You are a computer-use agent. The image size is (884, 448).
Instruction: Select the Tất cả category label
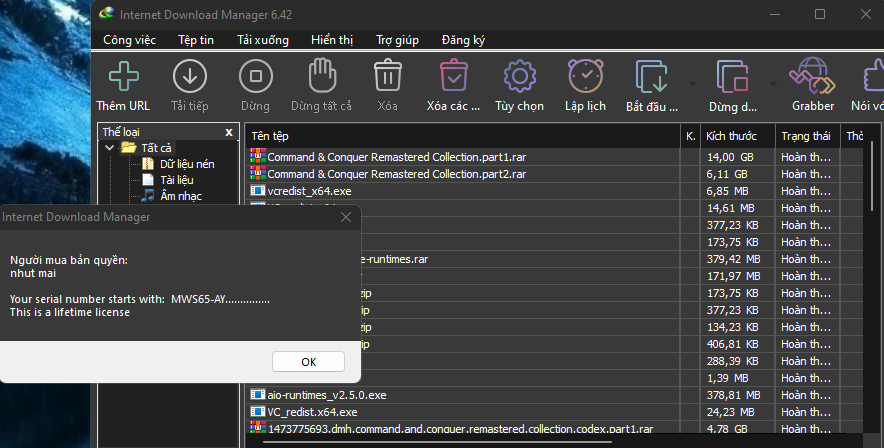156,148
